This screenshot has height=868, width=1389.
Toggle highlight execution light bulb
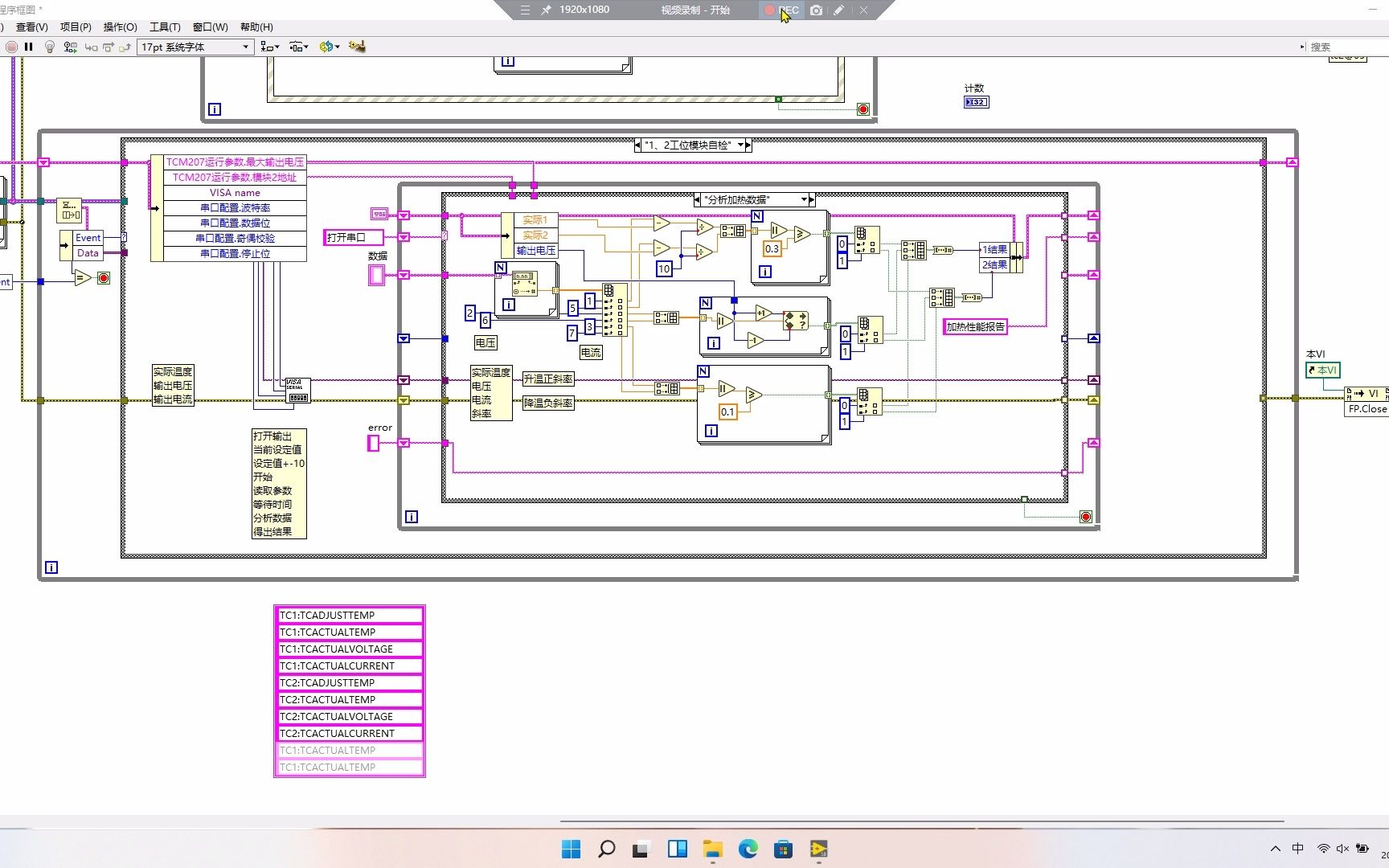[50, 47]
